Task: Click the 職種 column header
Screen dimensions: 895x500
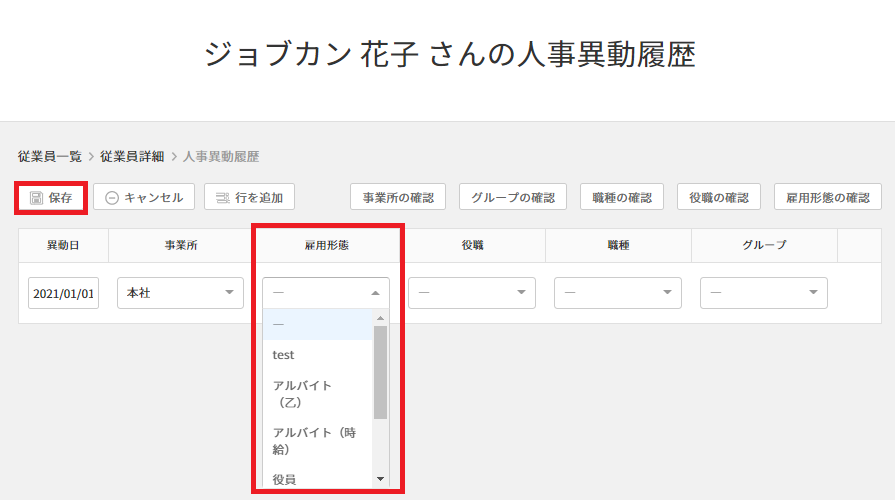Action: tap(618, 245)
